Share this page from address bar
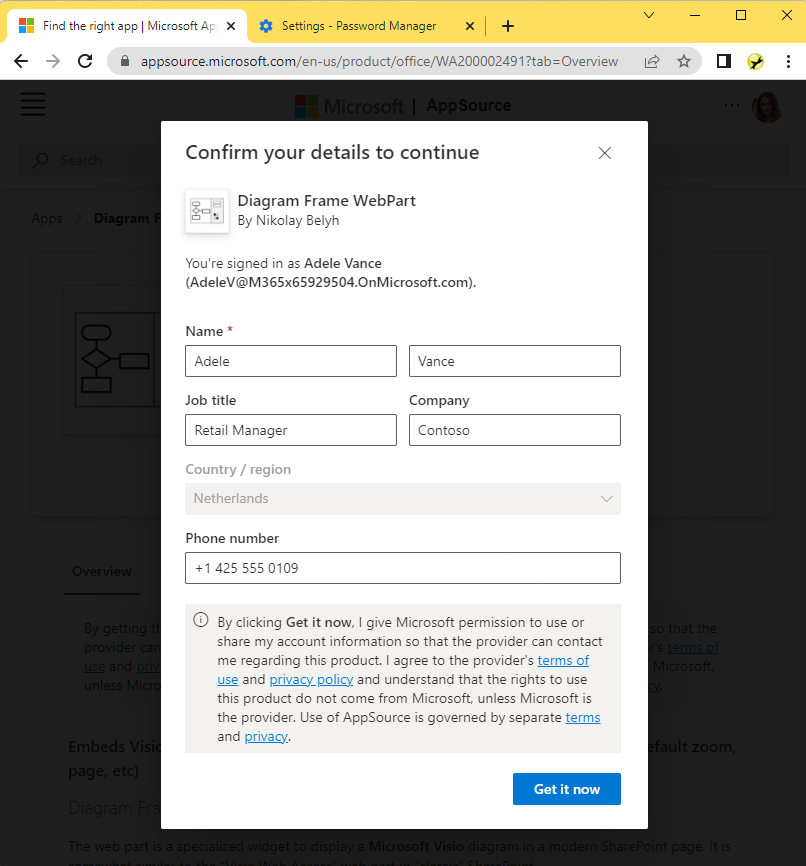806x866 pixels. 652,61
